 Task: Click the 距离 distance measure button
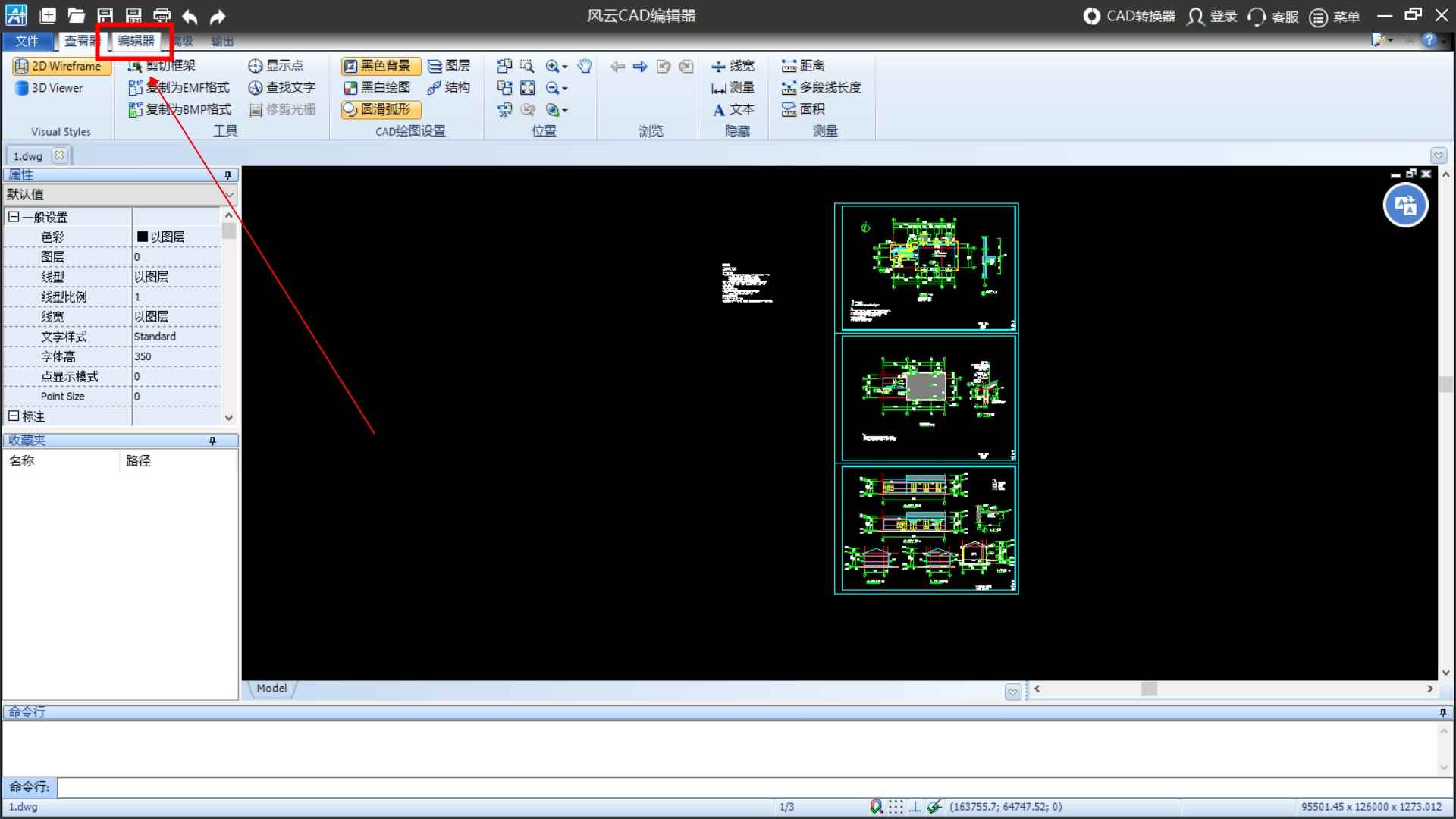click(803, 66)
